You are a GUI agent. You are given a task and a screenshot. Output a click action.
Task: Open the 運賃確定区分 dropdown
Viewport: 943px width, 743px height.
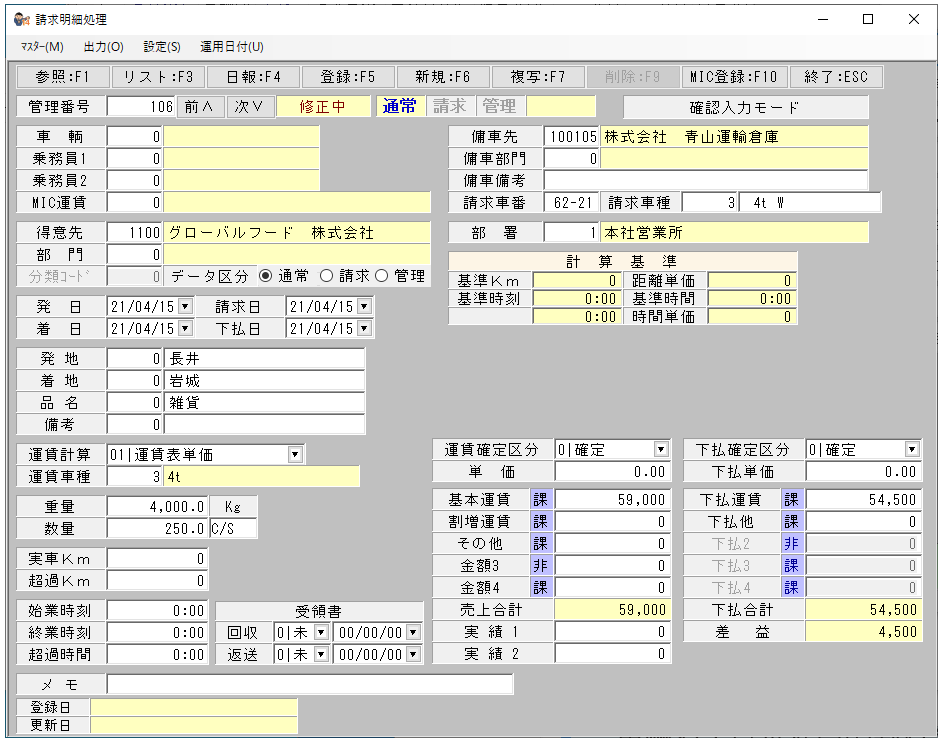(660, 450)
